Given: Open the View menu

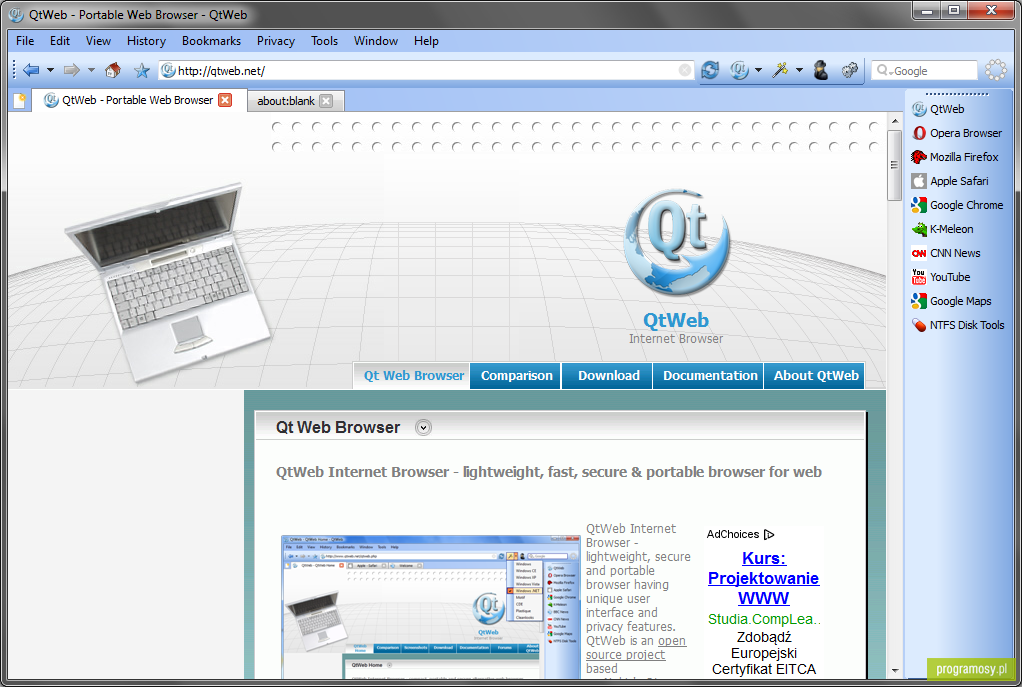Looking at the screenshot, I should click(x=98, y=41).
